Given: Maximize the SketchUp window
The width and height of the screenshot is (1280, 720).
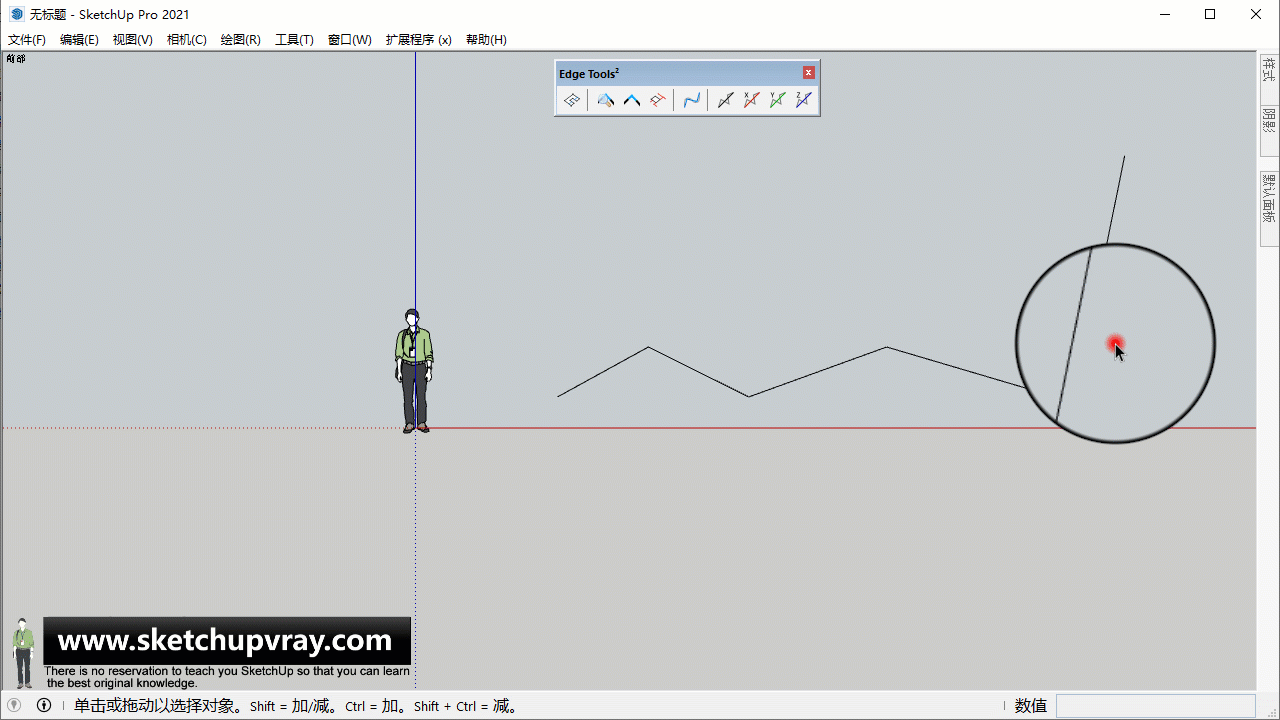Looking at the screenshot, I should (x=1210, y=14).
